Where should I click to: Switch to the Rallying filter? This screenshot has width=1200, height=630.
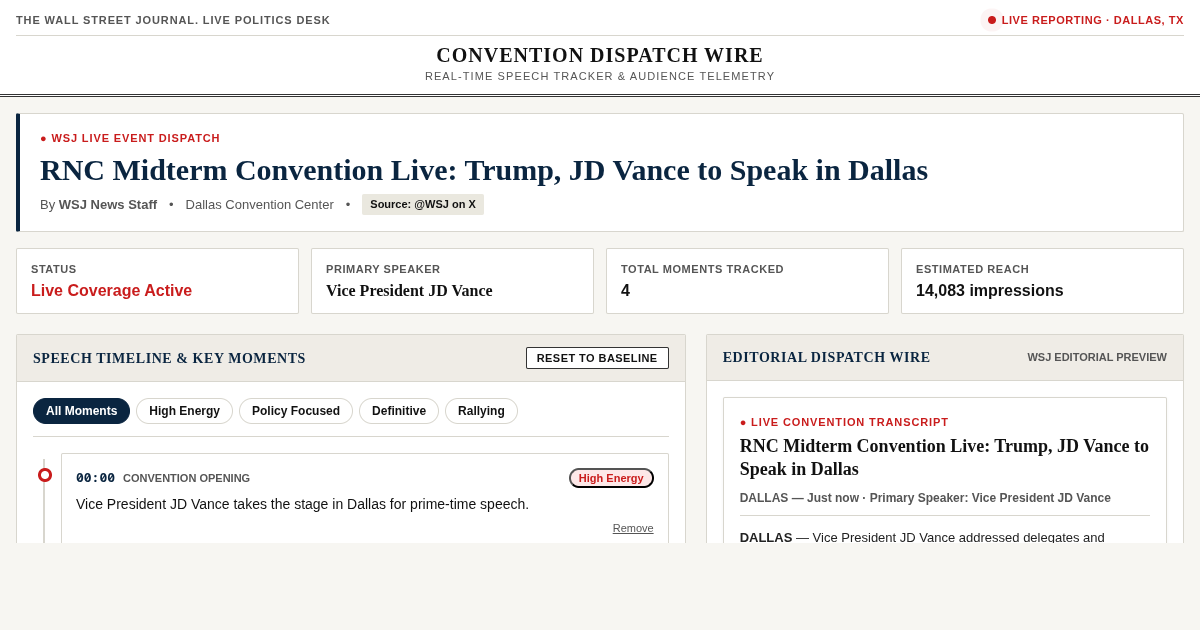coord(481,411)
